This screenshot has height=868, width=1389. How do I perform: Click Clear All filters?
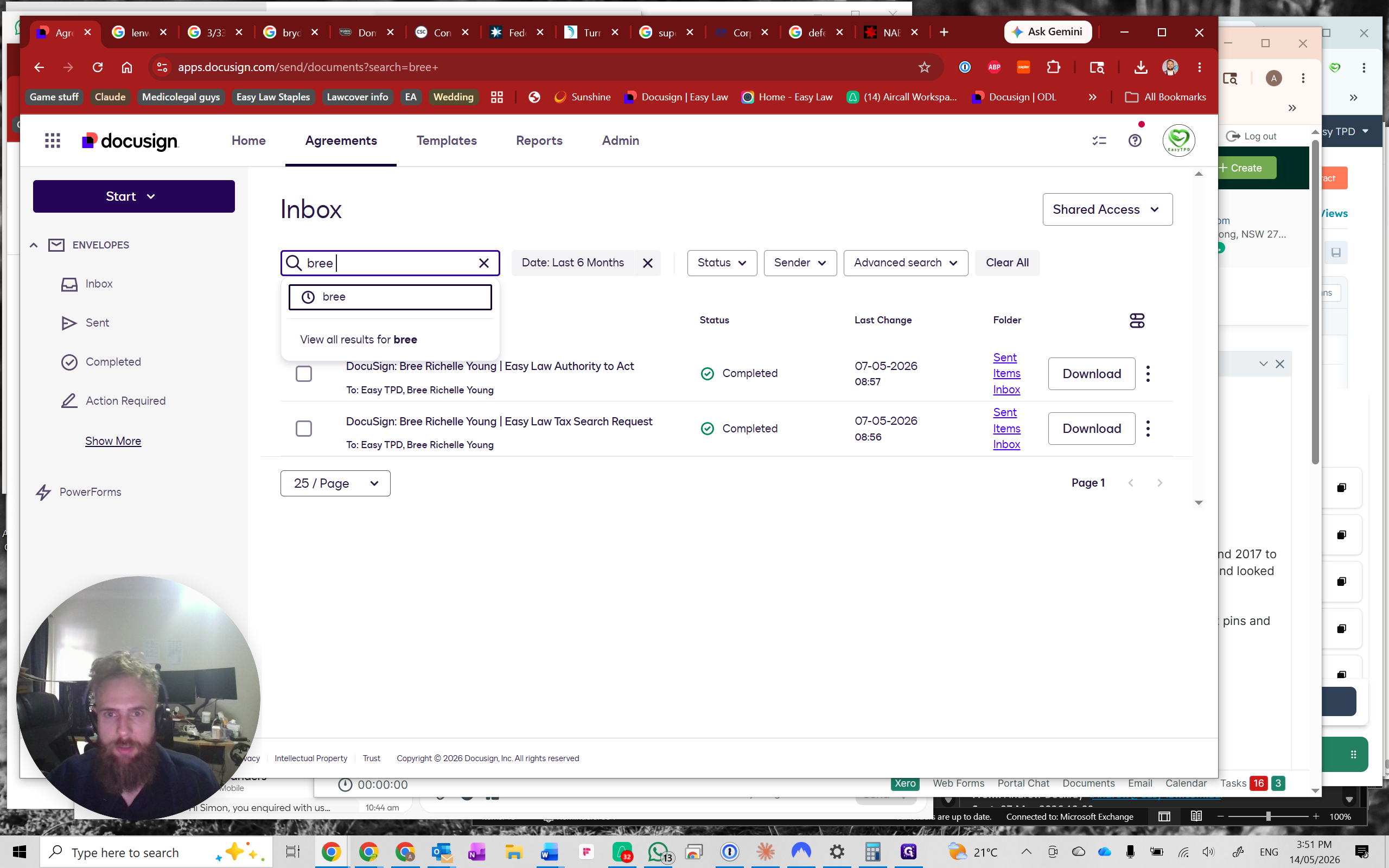click(1006, 263)
